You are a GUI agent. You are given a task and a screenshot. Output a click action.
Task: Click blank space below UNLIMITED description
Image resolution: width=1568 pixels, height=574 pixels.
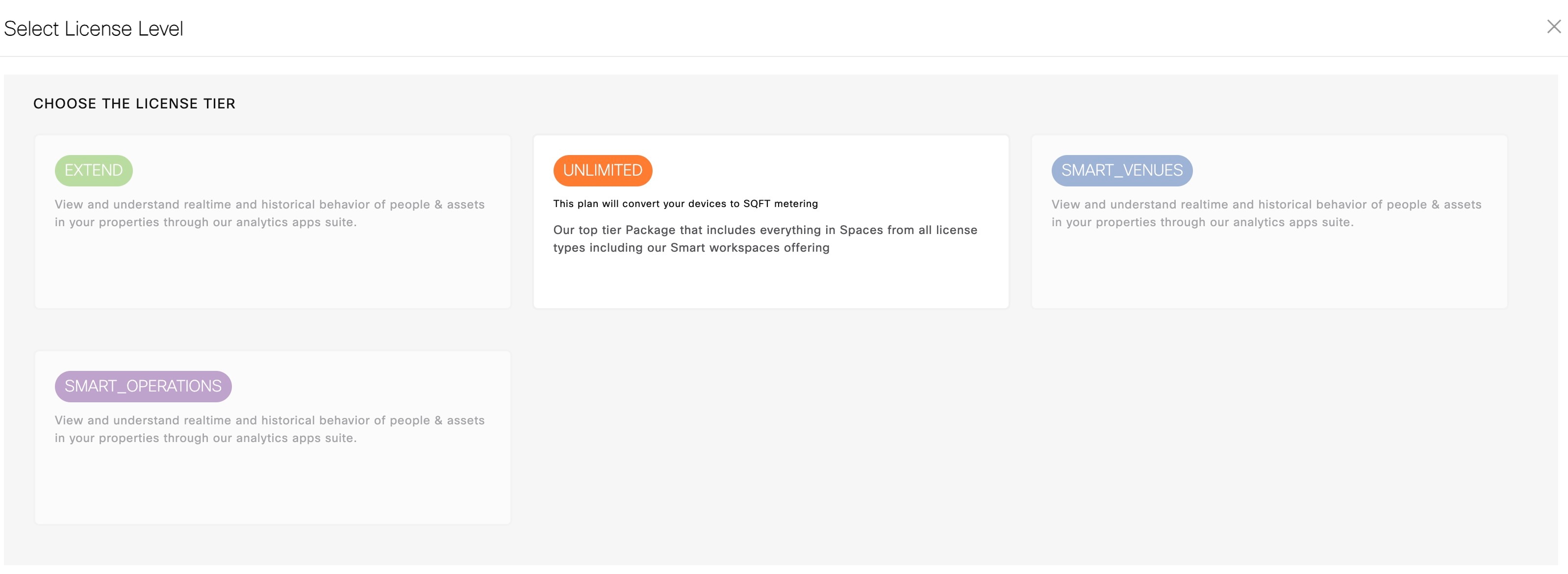point(771,282)
